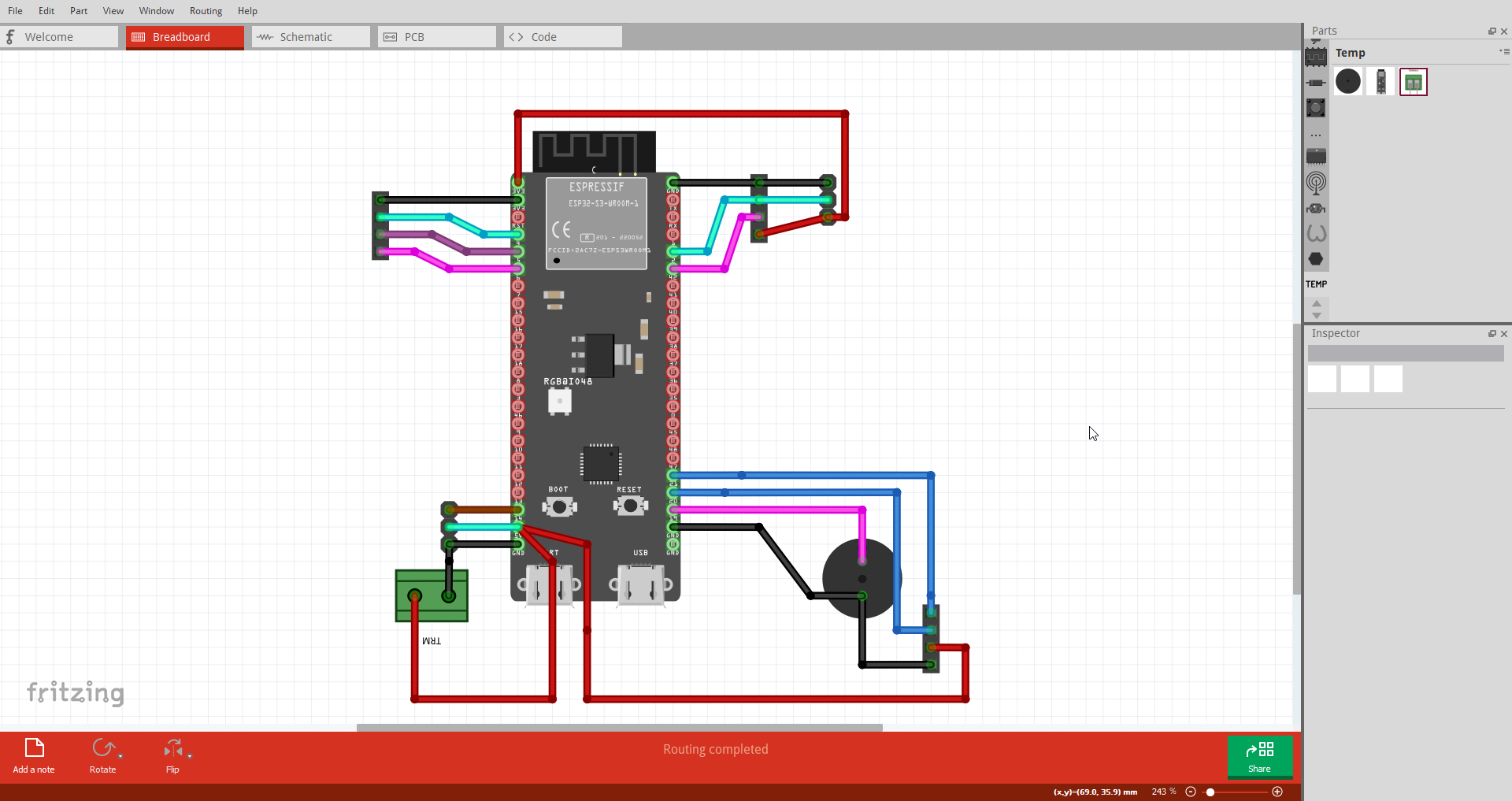Switch to the PCB view tab
The image size is (1512, 801).
click(437, 37)
